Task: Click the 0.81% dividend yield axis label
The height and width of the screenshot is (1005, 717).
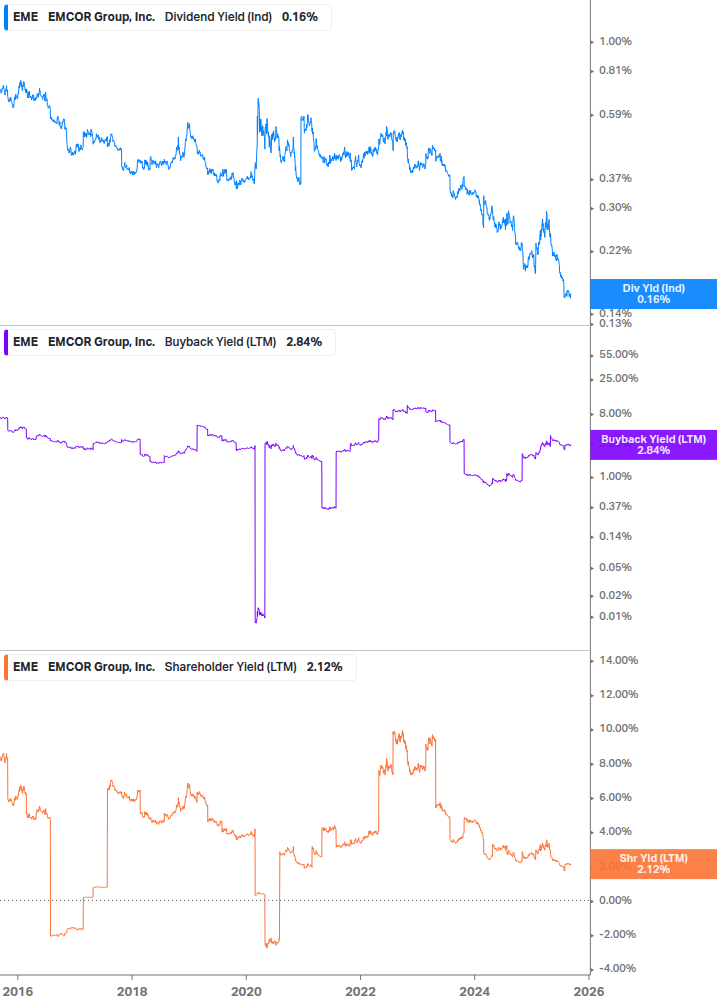Action: [615, 71]
